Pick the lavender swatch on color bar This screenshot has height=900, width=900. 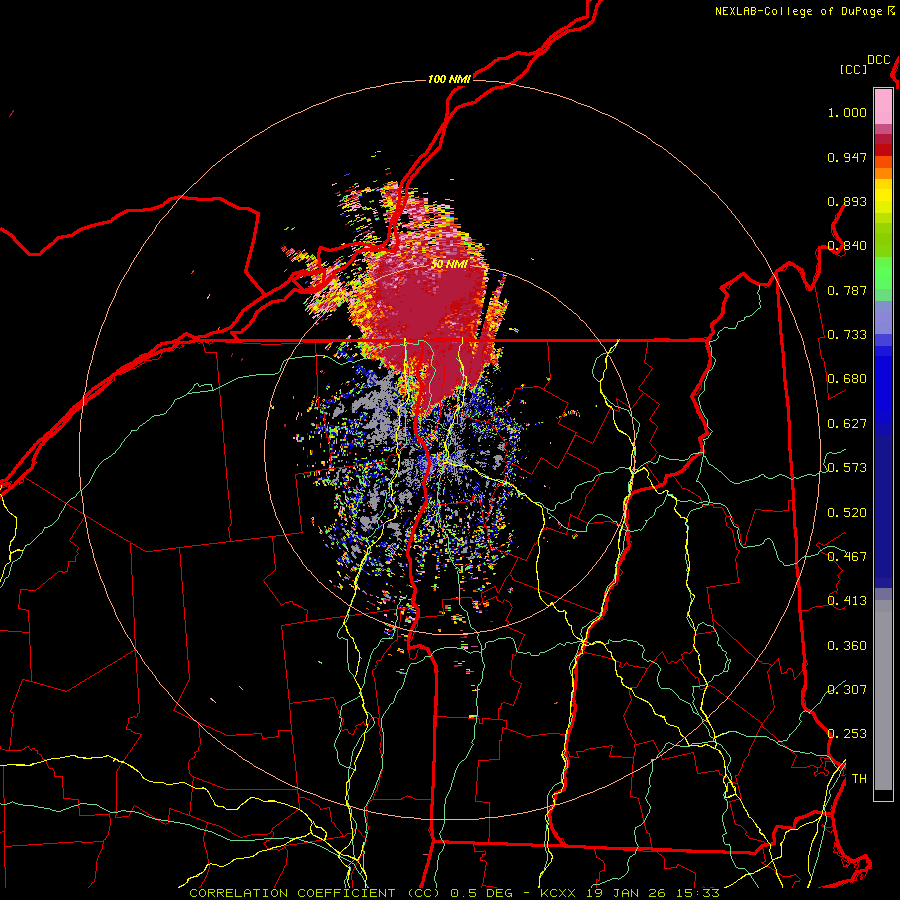pyautogui.click(x=883, y=318)
